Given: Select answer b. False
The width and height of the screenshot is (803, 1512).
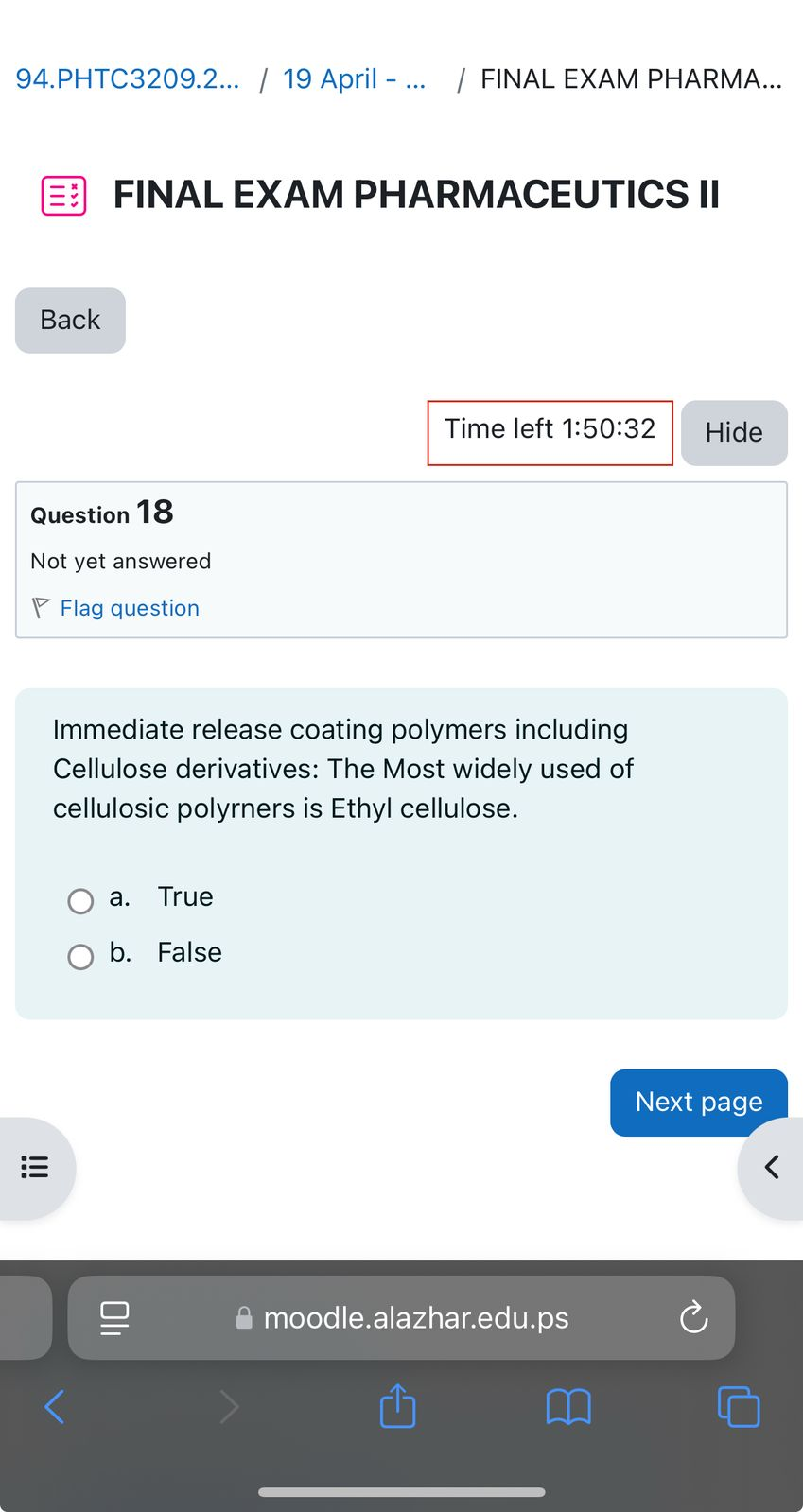Looking at the screenshot, I should click(x=80, y=957).
